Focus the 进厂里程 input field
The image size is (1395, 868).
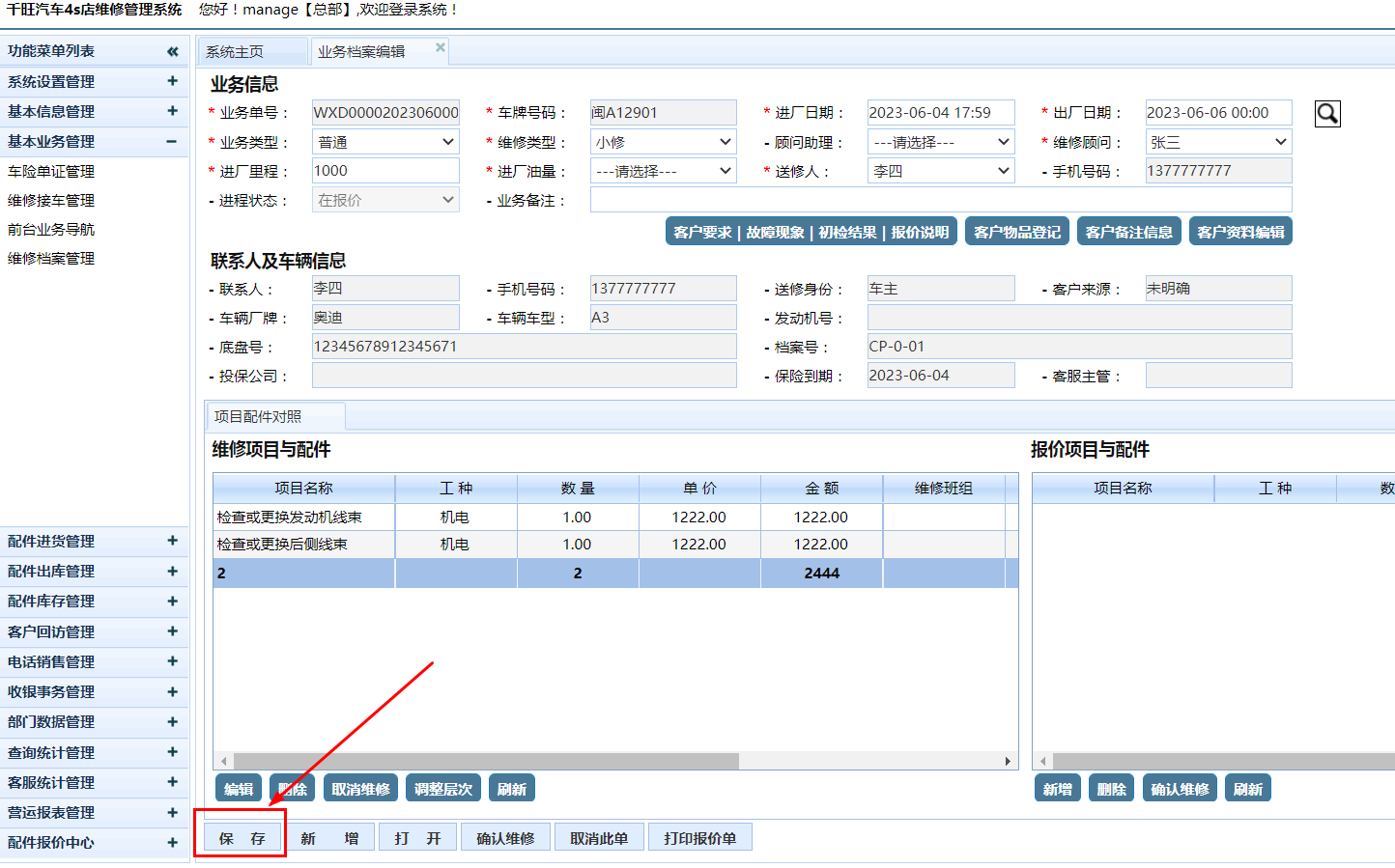pos(385,171)
